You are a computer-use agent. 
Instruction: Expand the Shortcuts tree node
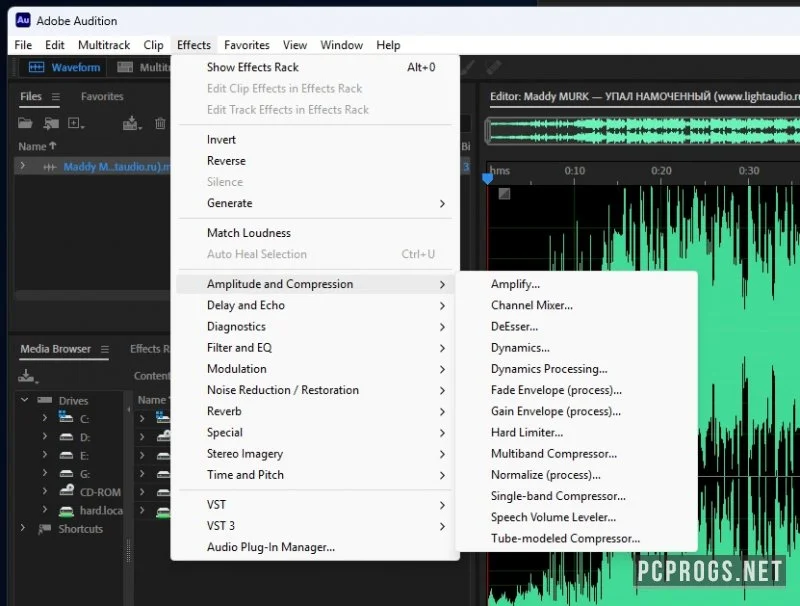click(x=22, y=528)
